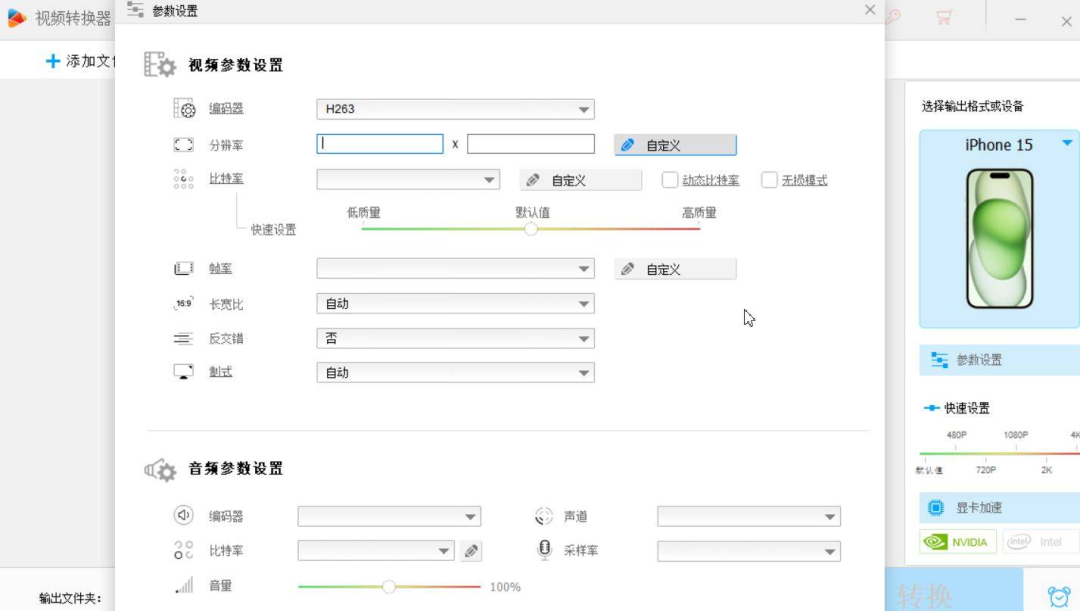The image size is (1080, 611).
Task: Click the 添加文件 button
Action: tap(68, 61)
